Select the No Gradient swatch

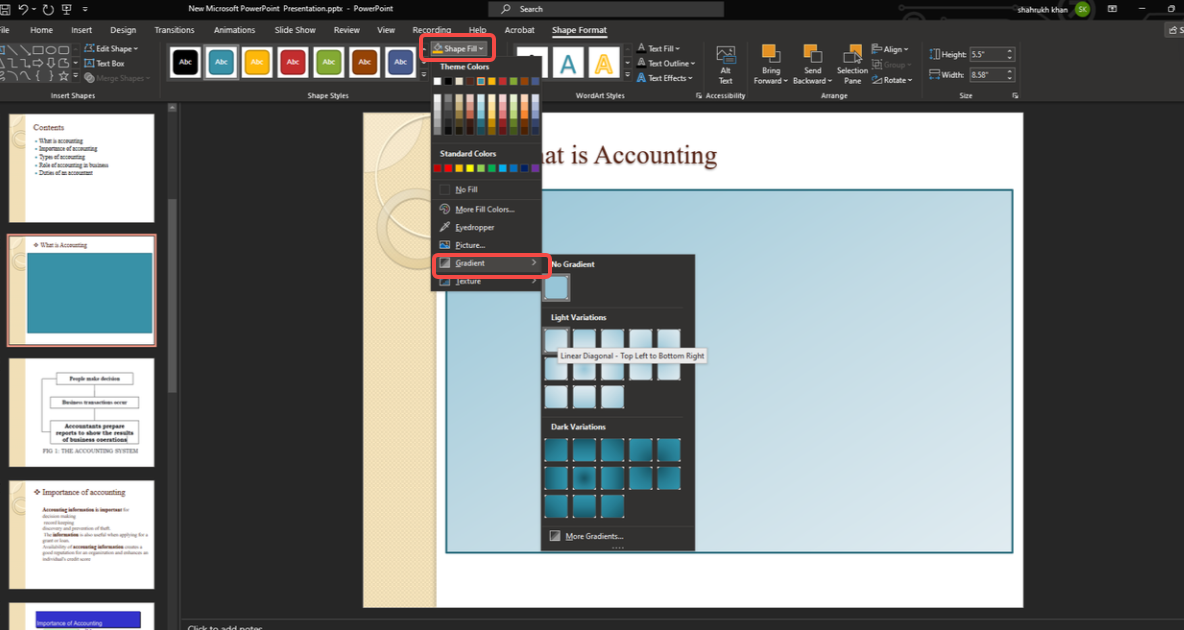557,288
